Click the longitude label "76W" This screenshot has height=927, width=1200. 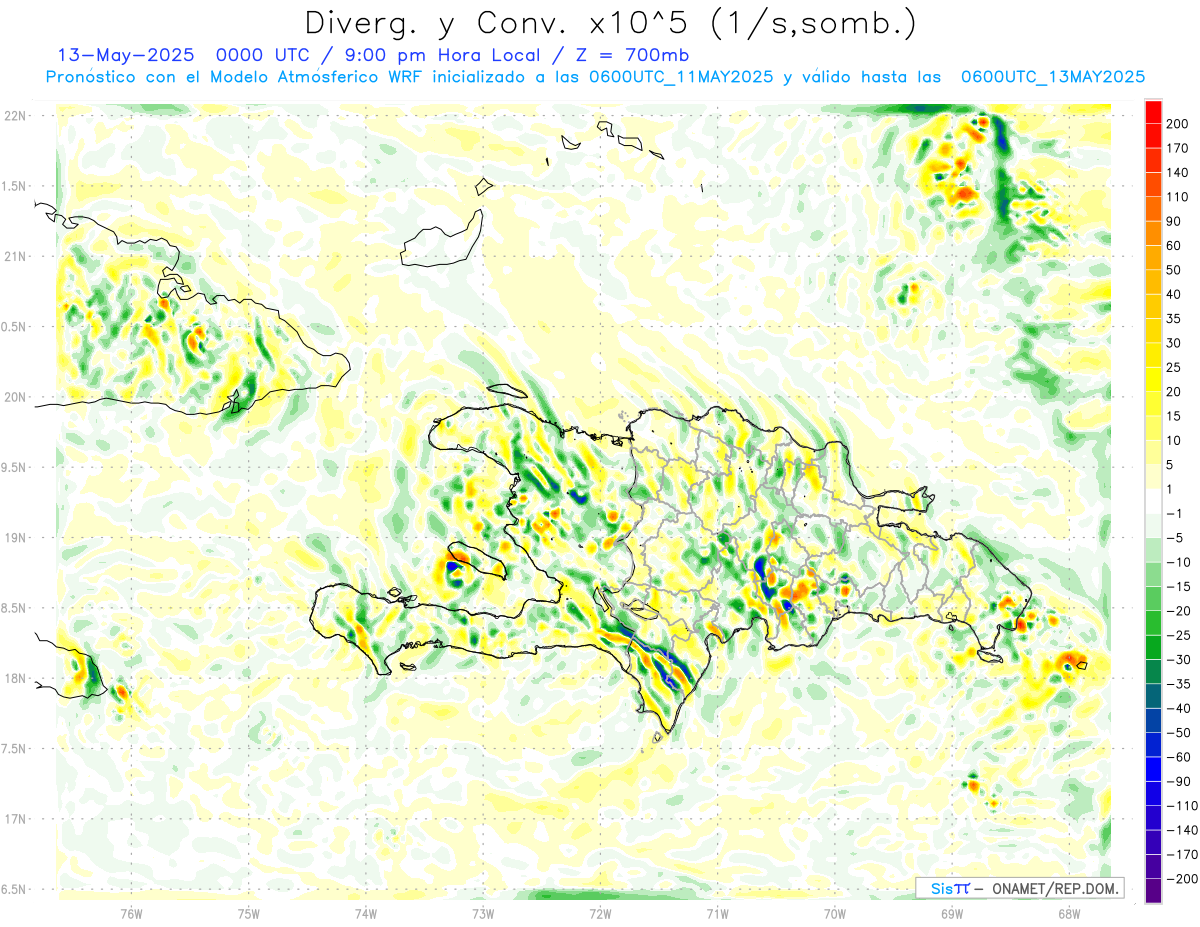[131, 912]
